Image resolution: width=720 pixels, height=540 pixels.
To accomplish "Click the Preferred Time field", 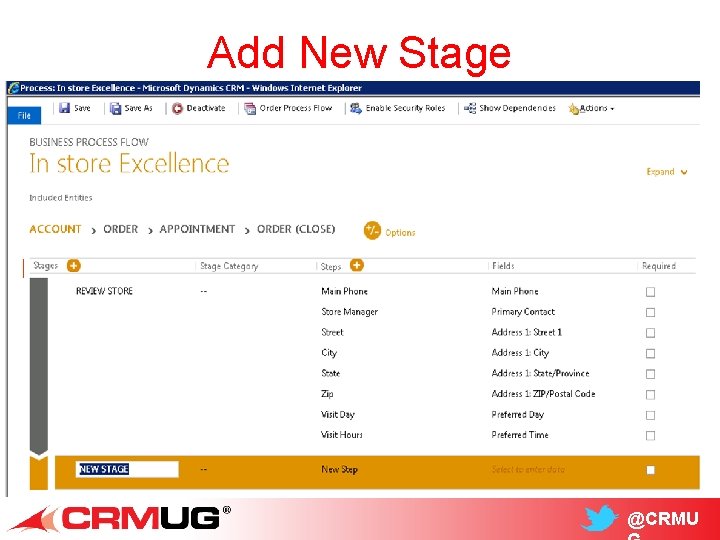I will [x=520, y=435].
